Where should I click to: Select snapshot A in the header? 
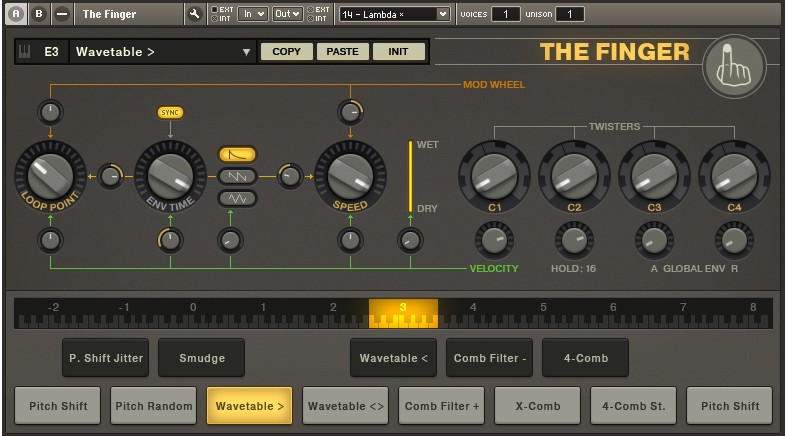click(x=18, y=14)
